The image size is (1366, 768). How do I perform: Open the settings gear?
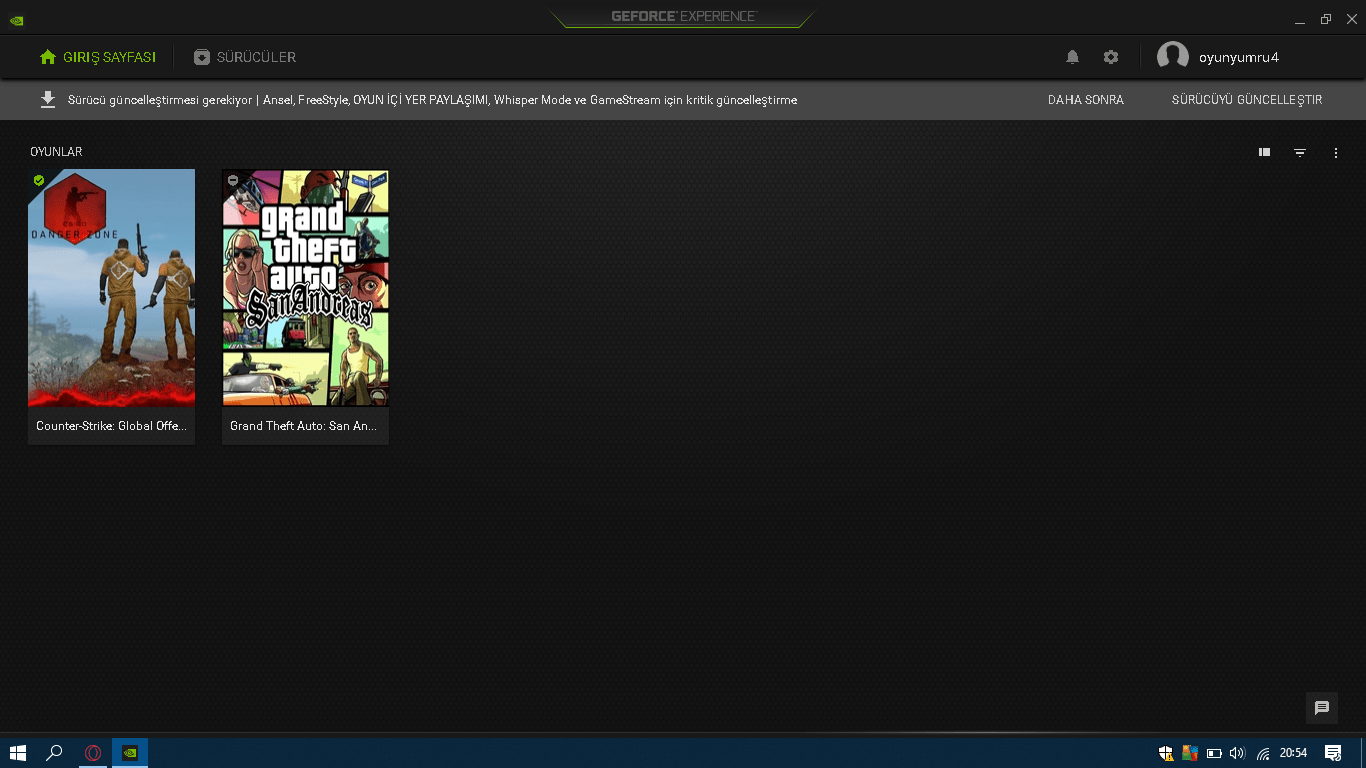pos(1111,57)
